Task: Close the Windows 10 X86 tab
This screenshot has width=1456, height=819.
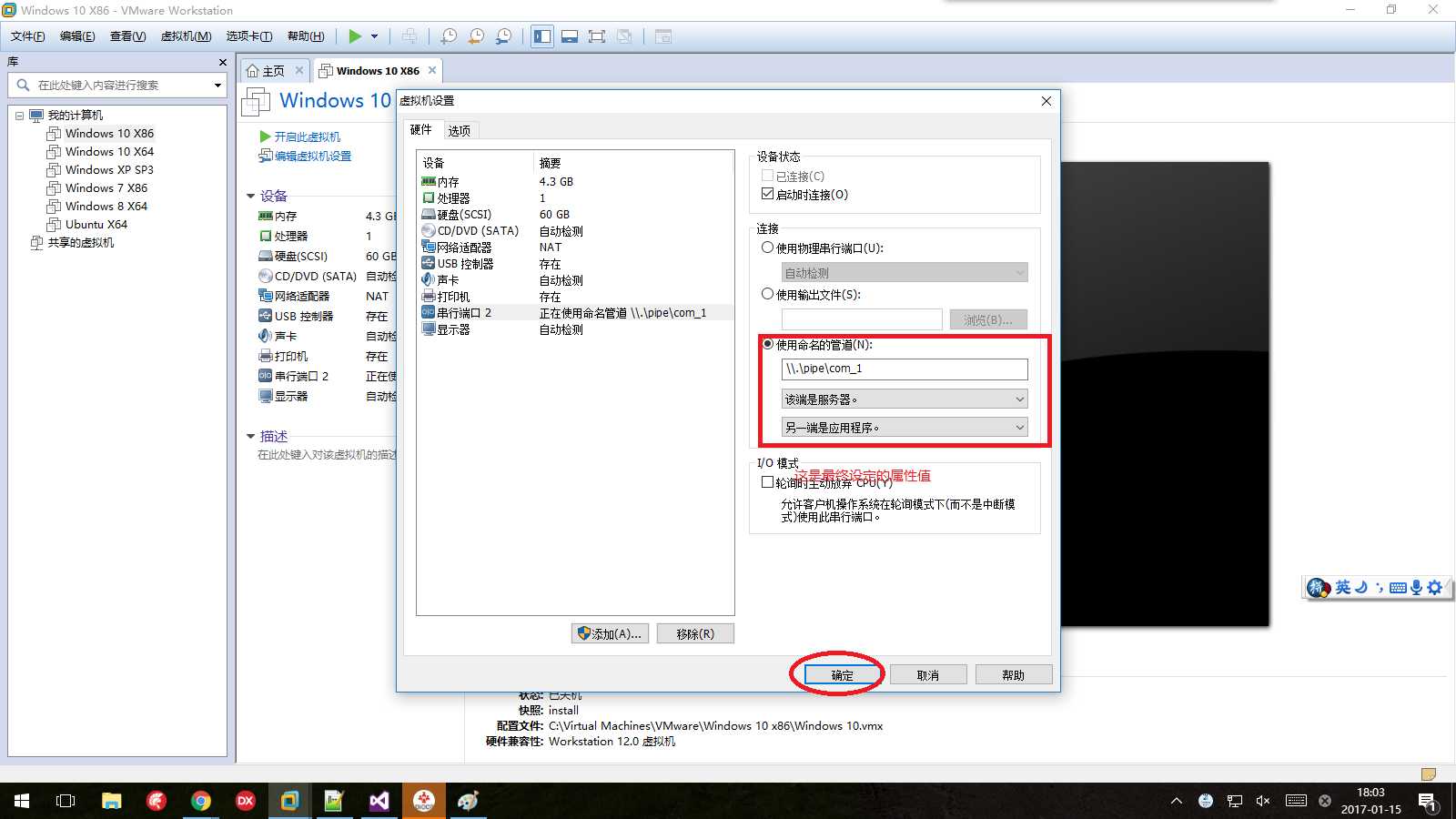Action: point(432,70)
